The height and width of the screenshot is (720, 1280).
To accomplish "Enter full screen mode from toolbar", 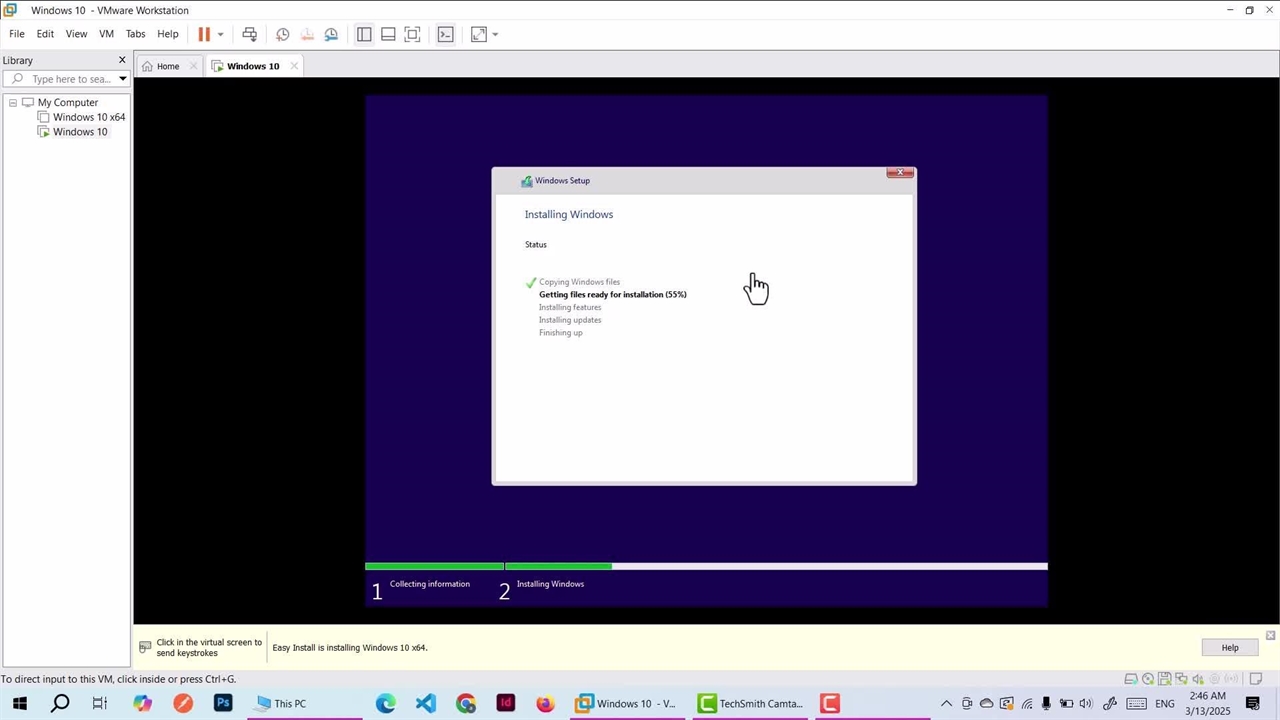I will pos(412,34).
